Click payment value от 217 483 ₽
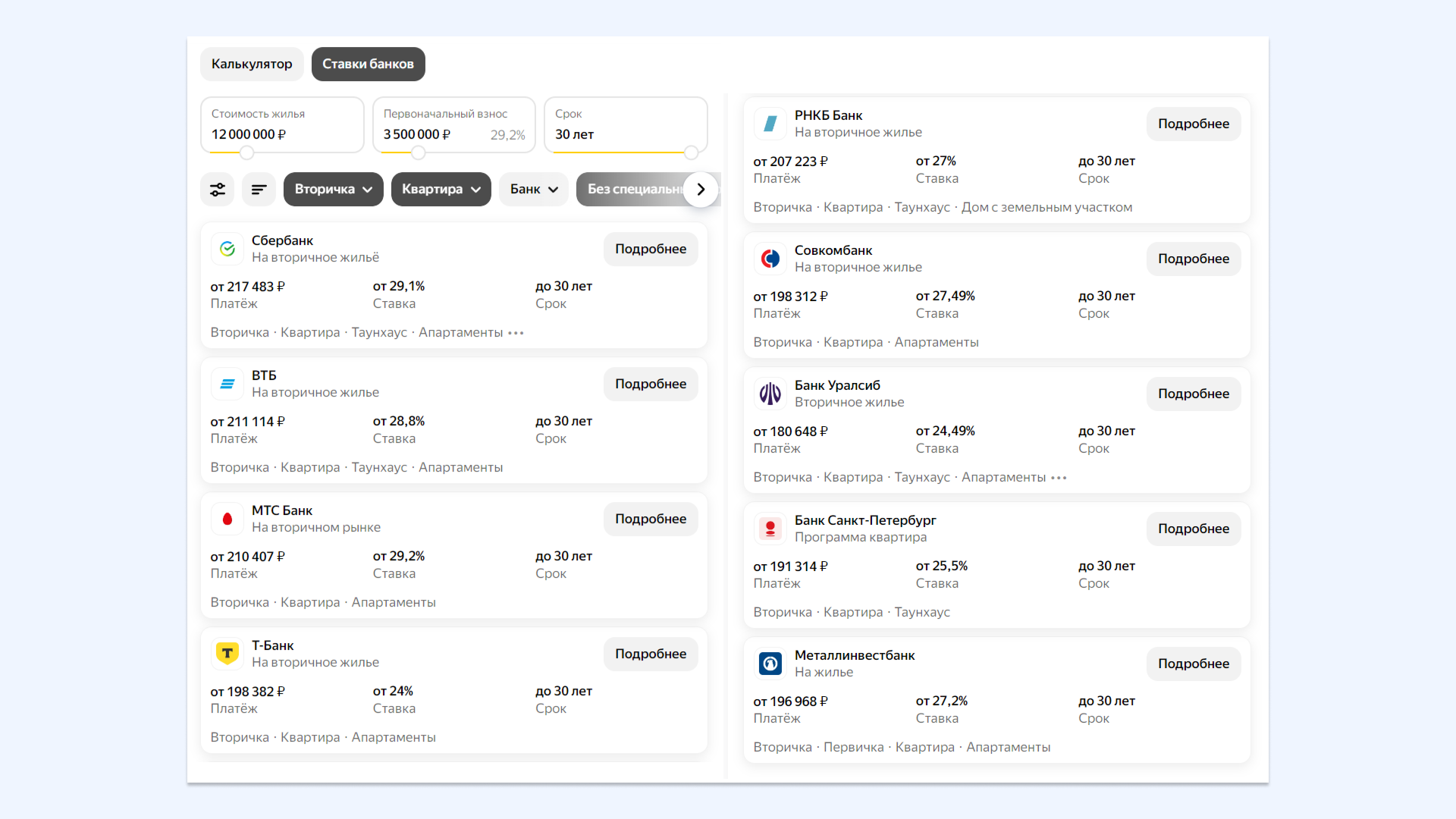Image resolution: width=1456 pixels, height=819 pixels. [248, 287]
